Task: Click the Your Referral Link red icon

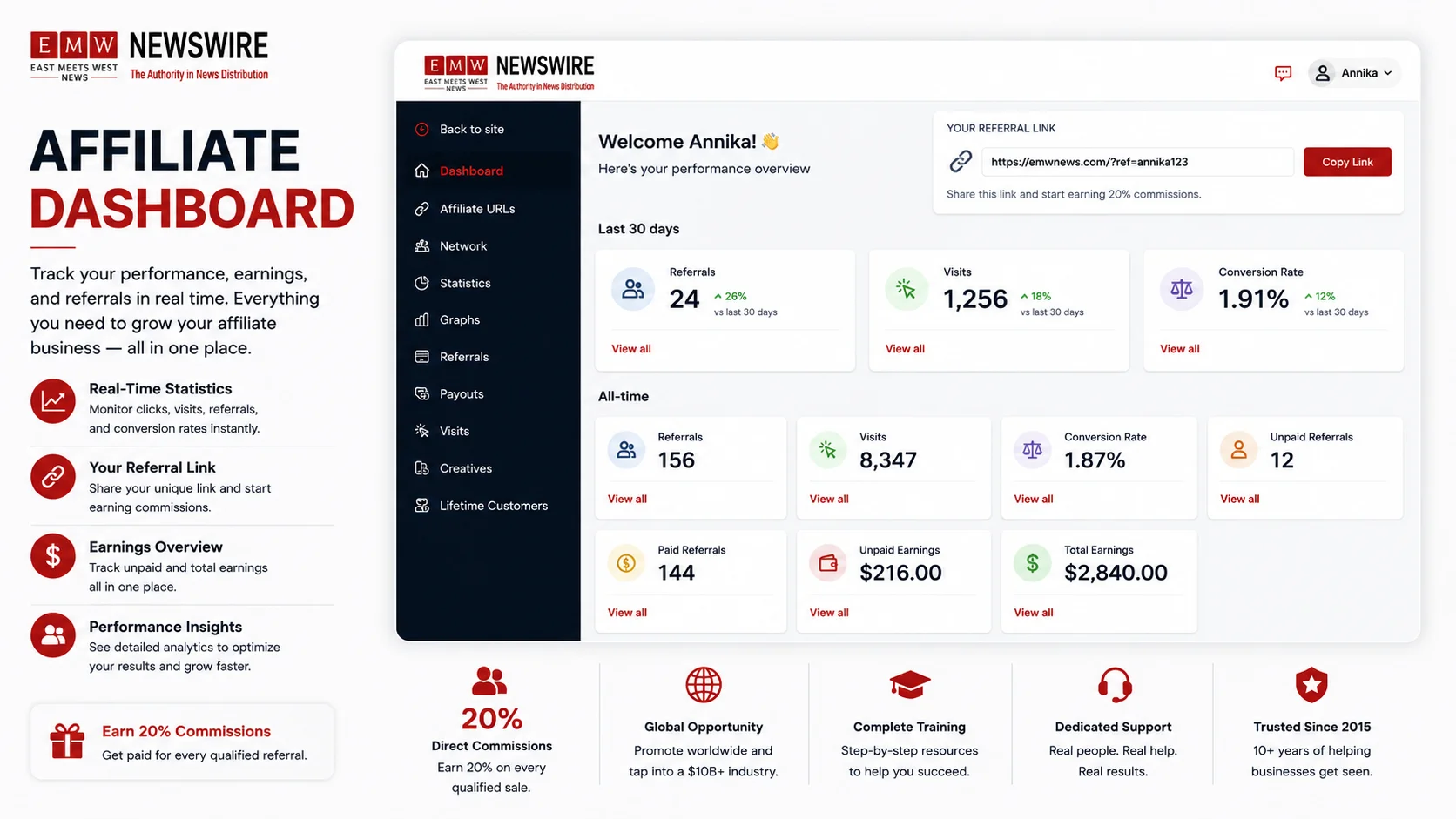Action: click(53, 477)
